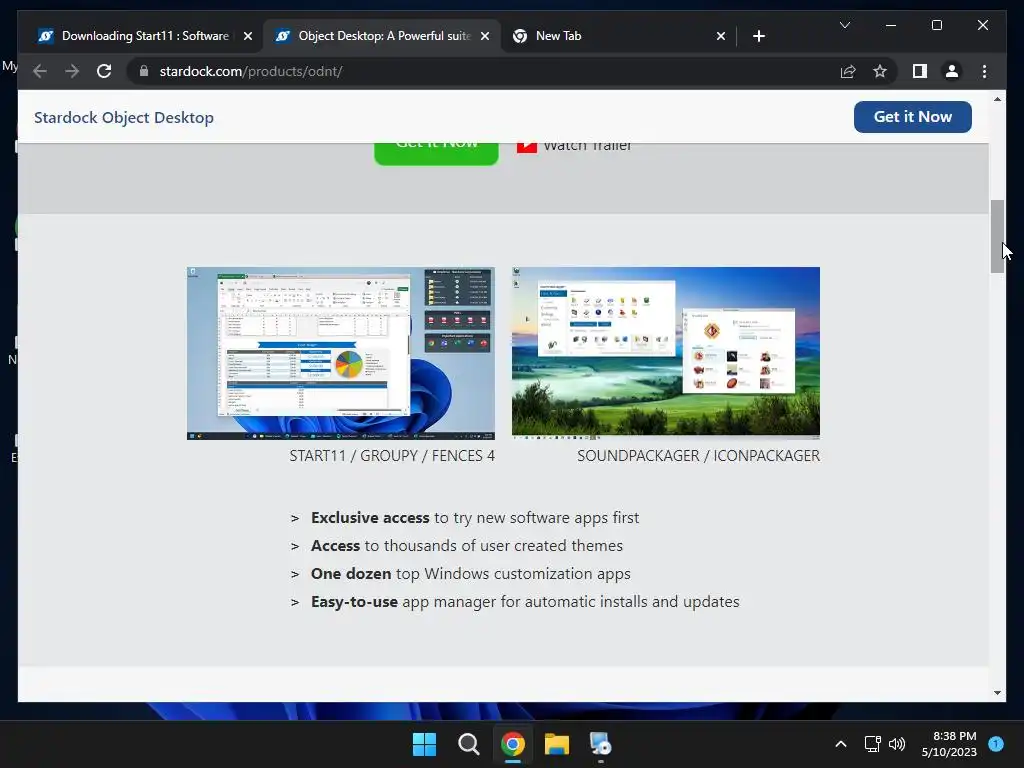The image size is (1024, 768).
Task: Close the New Tab tab
Action: coord(720,36)
